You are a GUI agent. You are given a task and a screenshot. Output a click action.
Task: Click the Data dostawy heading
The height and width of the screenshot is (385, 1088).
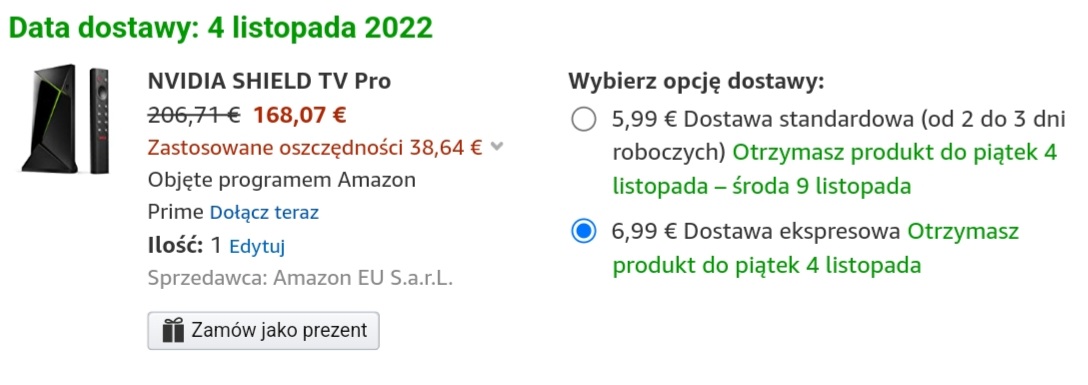[x=221, y=28]
